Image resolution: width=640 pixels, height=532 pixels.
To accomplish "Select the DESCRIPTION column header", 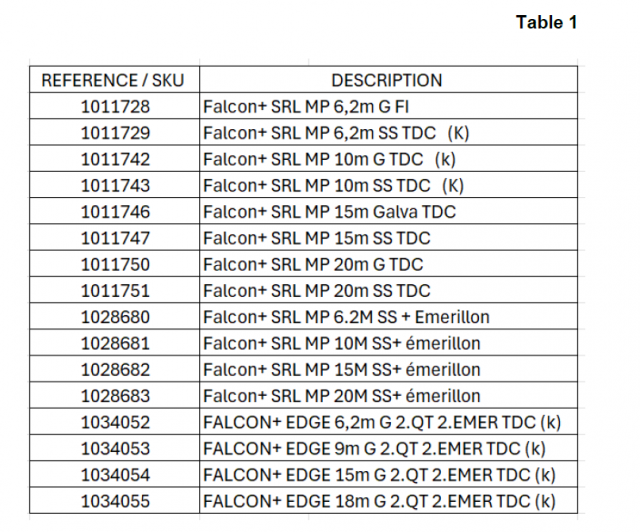I will 386,80.
